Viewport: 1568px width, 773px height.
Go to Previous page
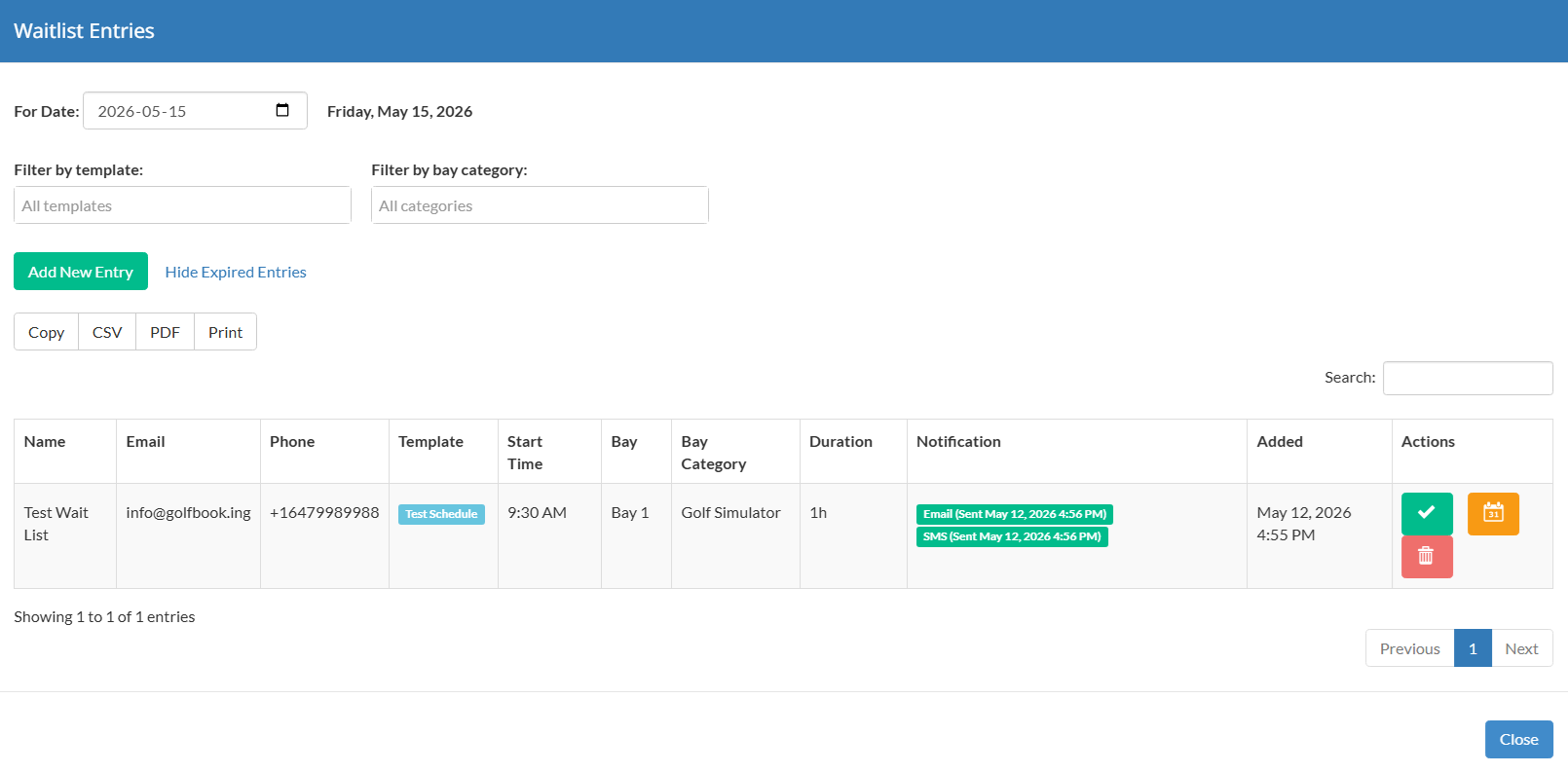click(1409, 648)
